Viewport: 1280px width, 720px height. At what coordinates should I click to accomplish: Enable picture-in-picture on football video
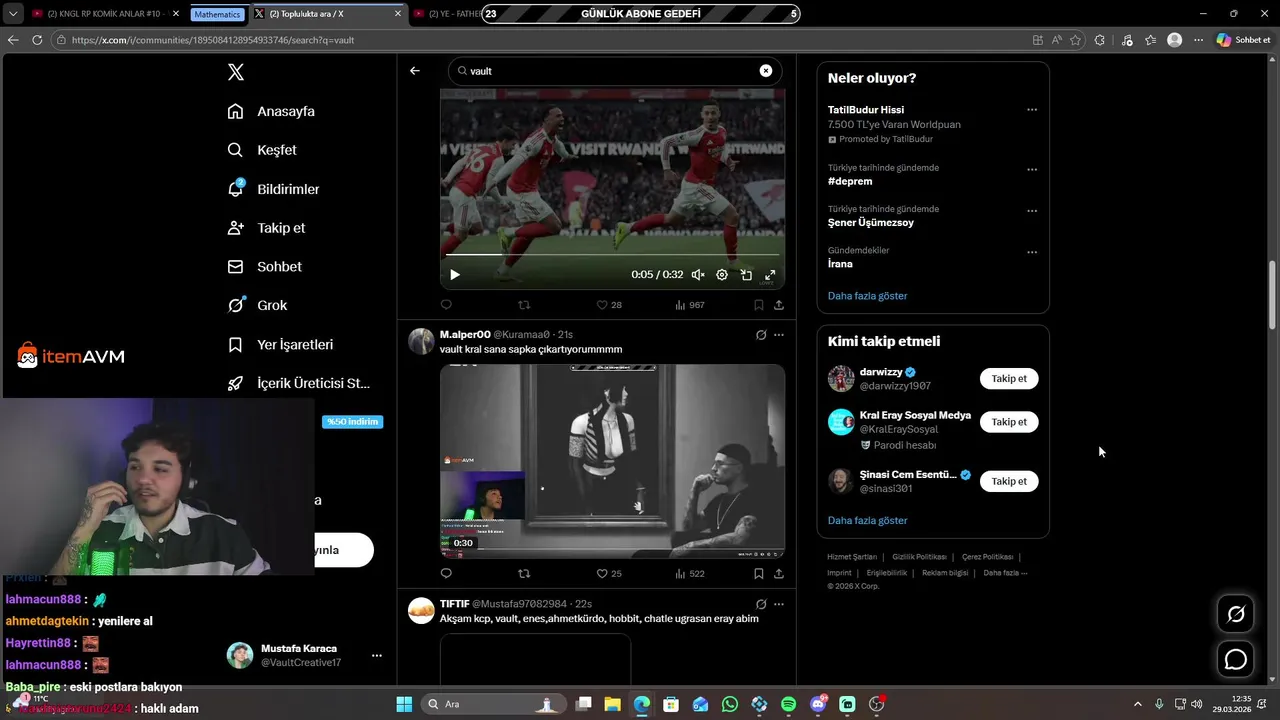(x=746, y=275)
